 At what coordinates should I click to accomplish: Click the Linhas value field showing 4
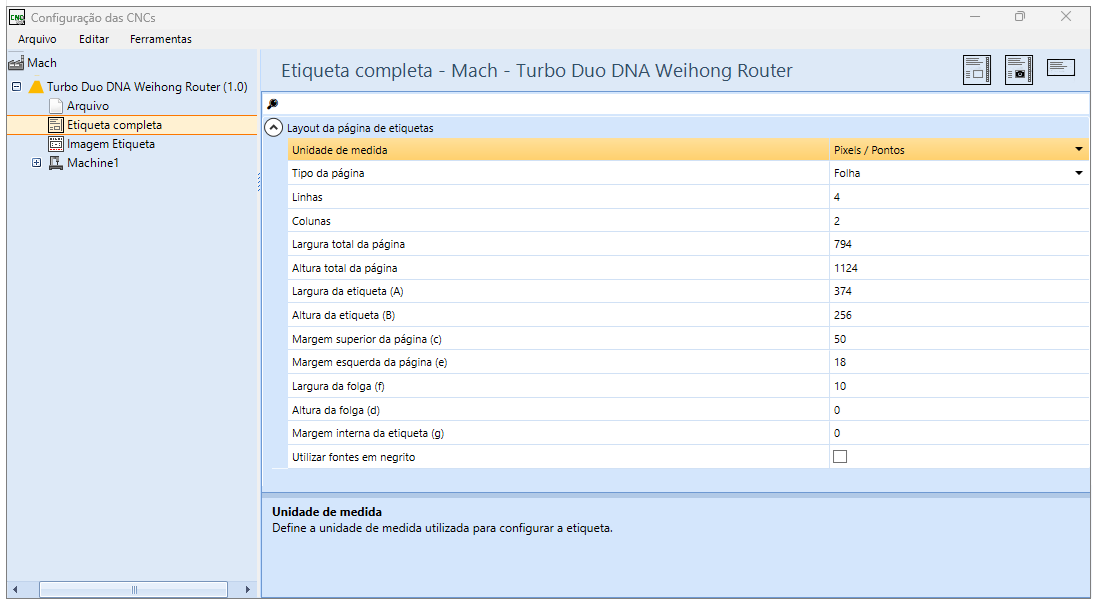[x=958, y=197]
